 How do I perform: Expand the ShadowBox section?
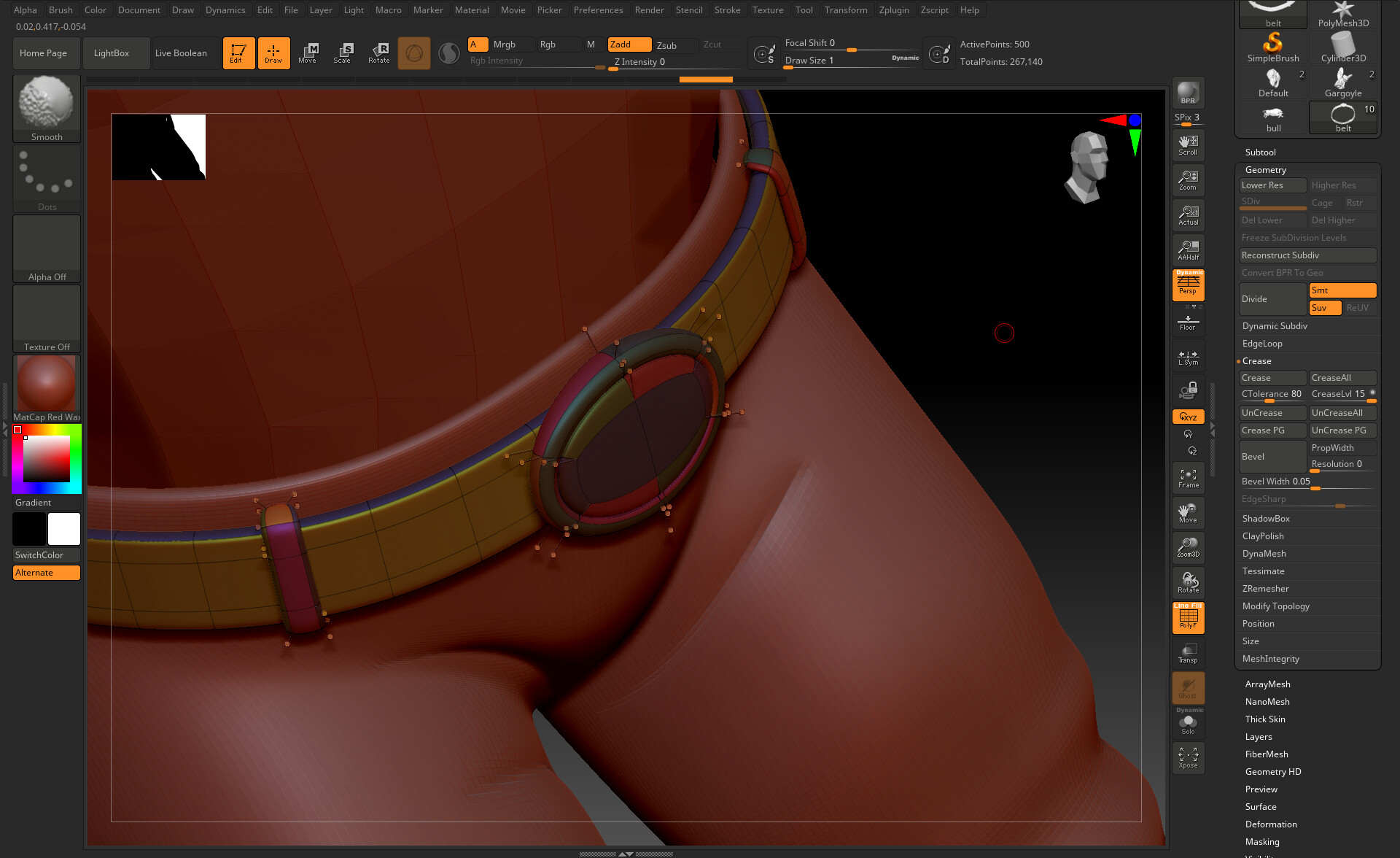pos(1266,519)
